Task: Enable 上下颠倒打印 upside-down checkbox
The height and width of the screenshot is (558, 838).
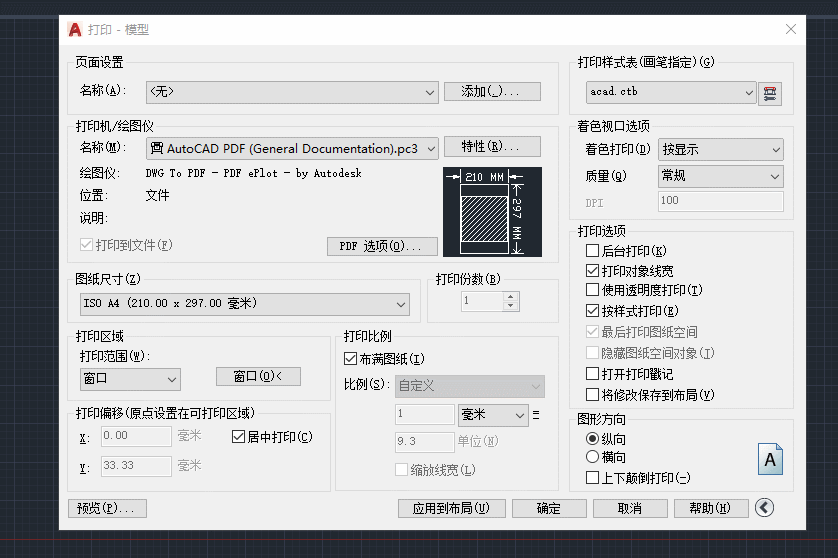Action: [593, 478]
